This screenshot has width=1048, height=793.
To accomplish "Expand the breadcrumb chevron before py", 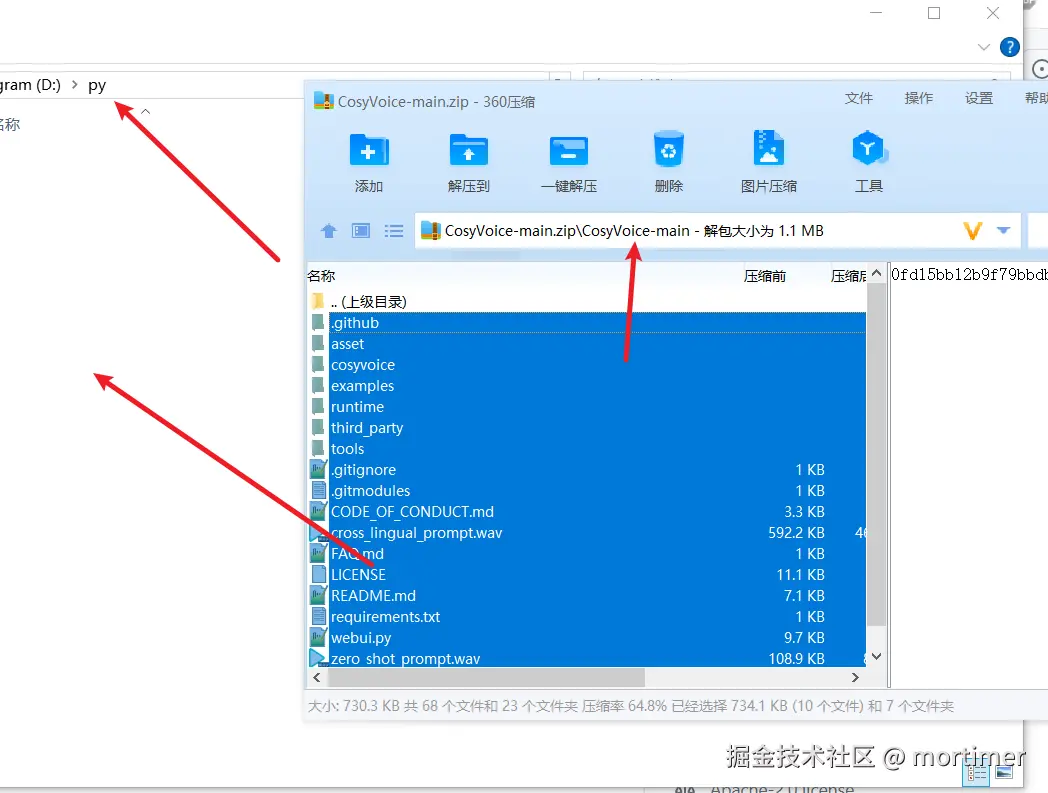I will pyautogui.click(x=74, y=85).
